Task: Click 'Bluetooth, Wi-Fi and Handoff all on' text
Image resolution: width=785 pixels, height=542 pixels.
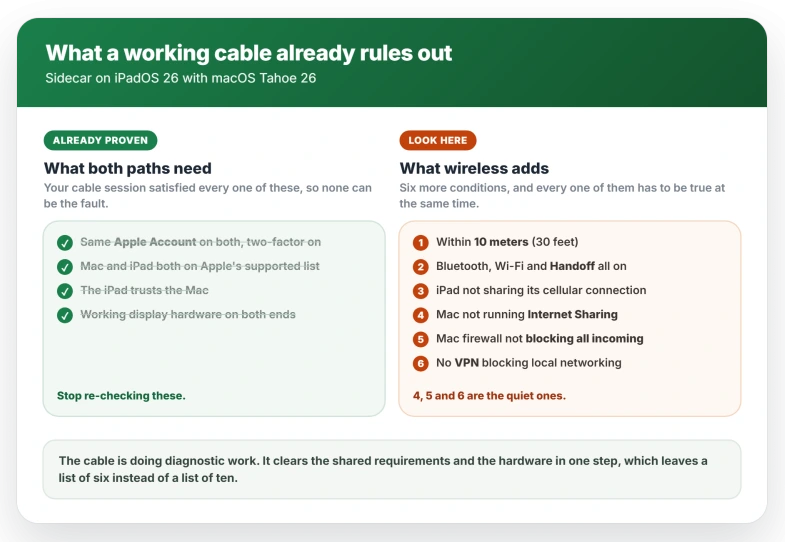Action: (x=531, y=266)
